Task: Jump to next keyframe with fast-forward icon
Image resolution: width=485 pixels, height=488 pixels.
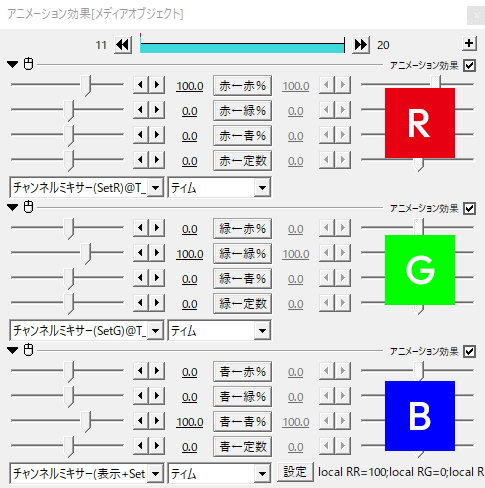Action: (x=361, y=45)
